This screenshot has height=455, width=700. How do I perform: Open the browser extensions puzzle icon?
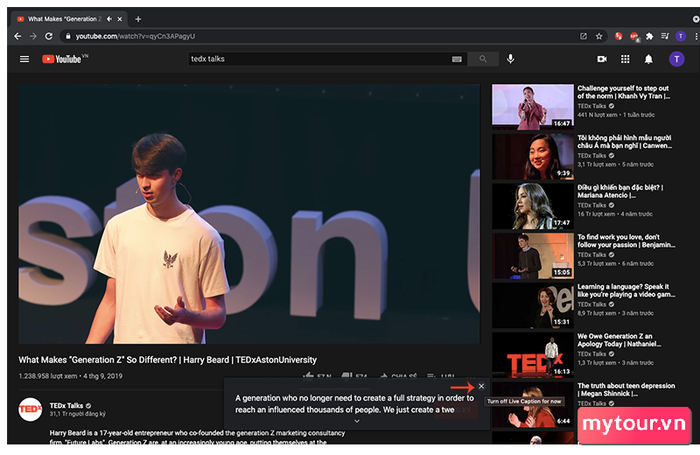pos(650,36)
